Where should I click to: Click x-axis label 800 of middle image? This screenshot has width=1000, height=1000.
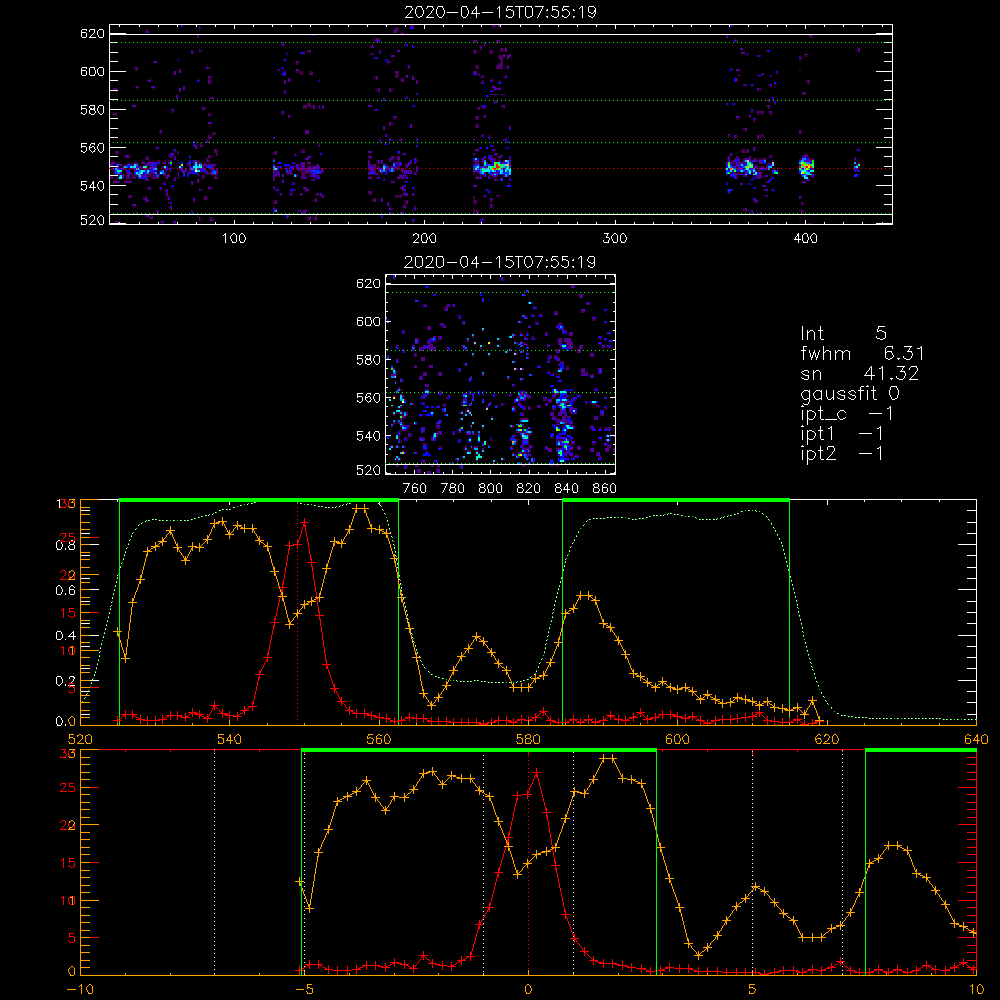tap(490, 489)
